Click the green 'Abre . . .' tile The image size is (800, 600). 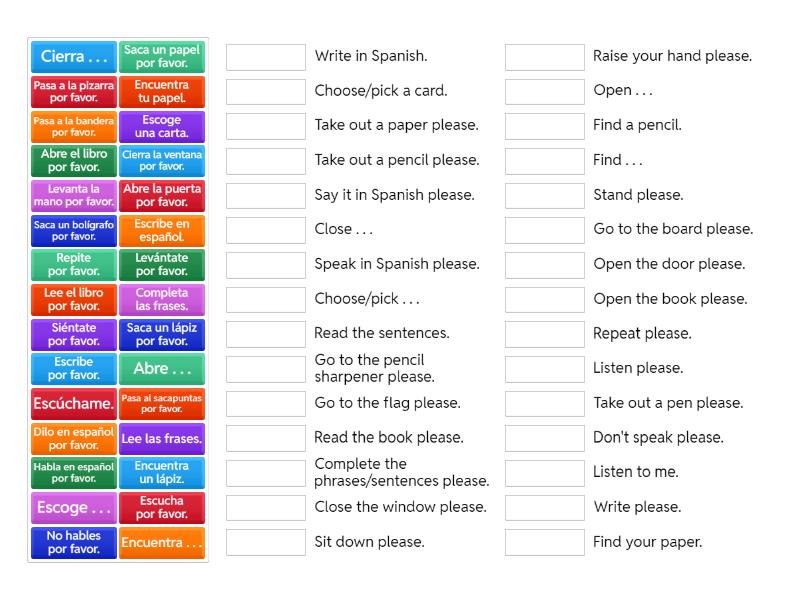point(161,369)
